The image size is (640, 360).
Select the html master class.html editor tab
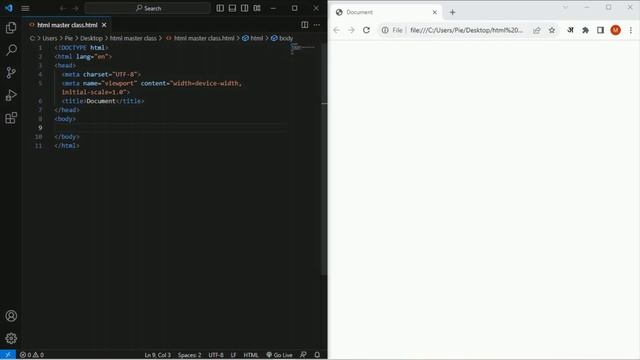67,25
